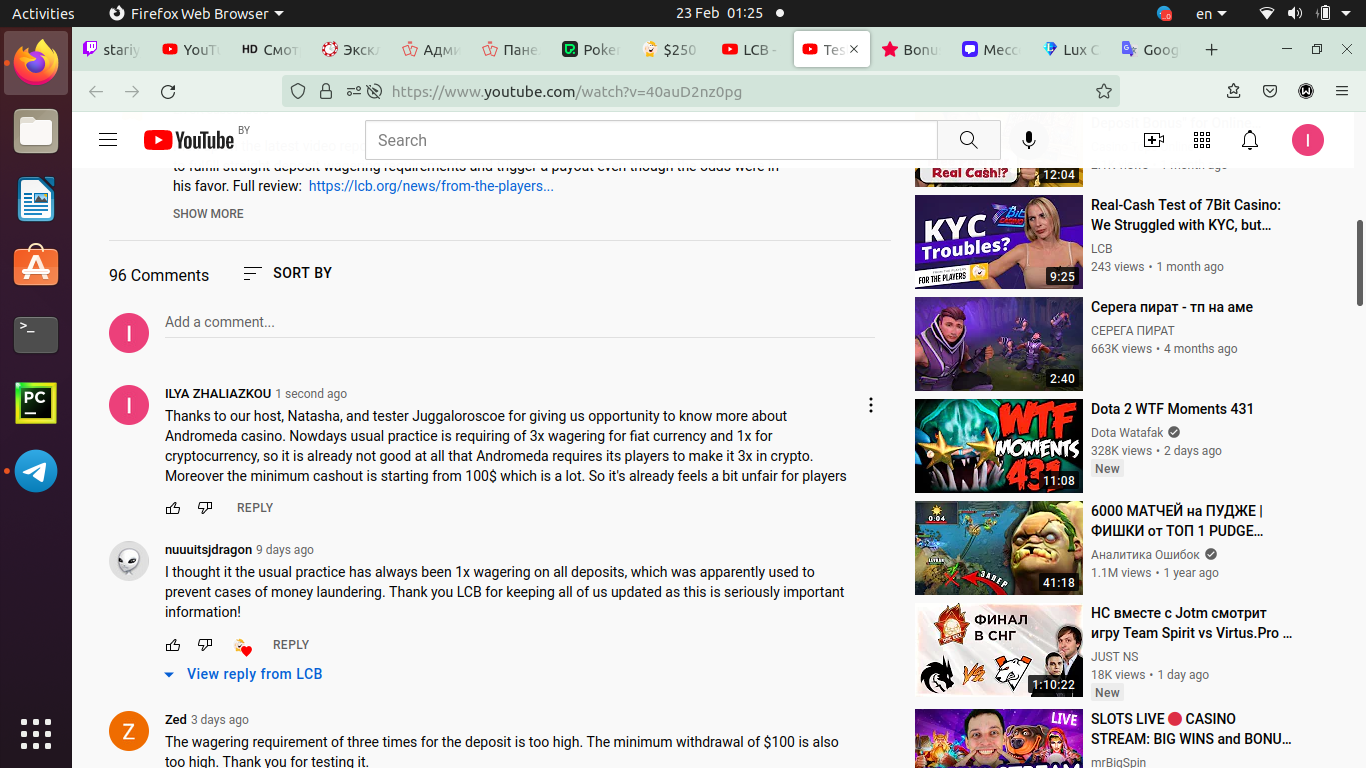Open Ubuntu Software from the dock
This screenshot has width=1366, height=768.
coord(36,267)
